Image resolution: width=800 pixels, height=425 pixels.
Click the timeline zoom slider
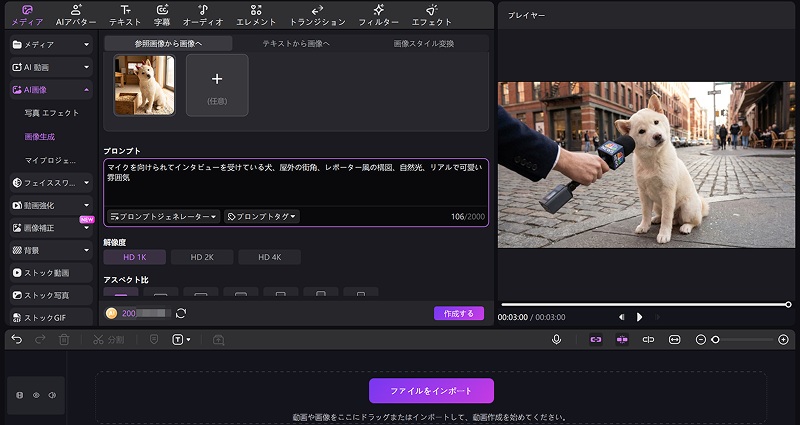point(744,340)
